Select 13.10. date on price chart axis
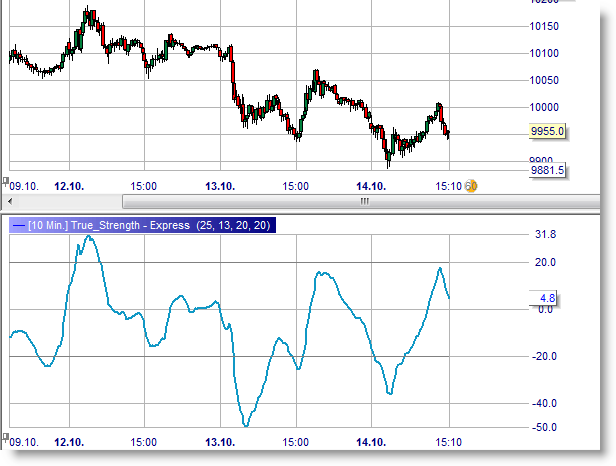This screenshot has height=466, width=616. (219, 186)
